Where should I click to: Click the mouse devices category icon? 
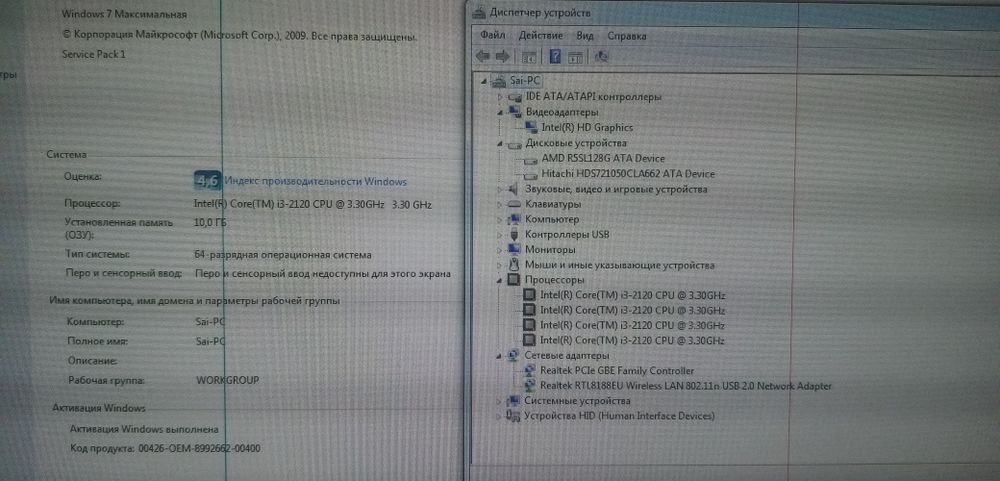coord(515,265)
